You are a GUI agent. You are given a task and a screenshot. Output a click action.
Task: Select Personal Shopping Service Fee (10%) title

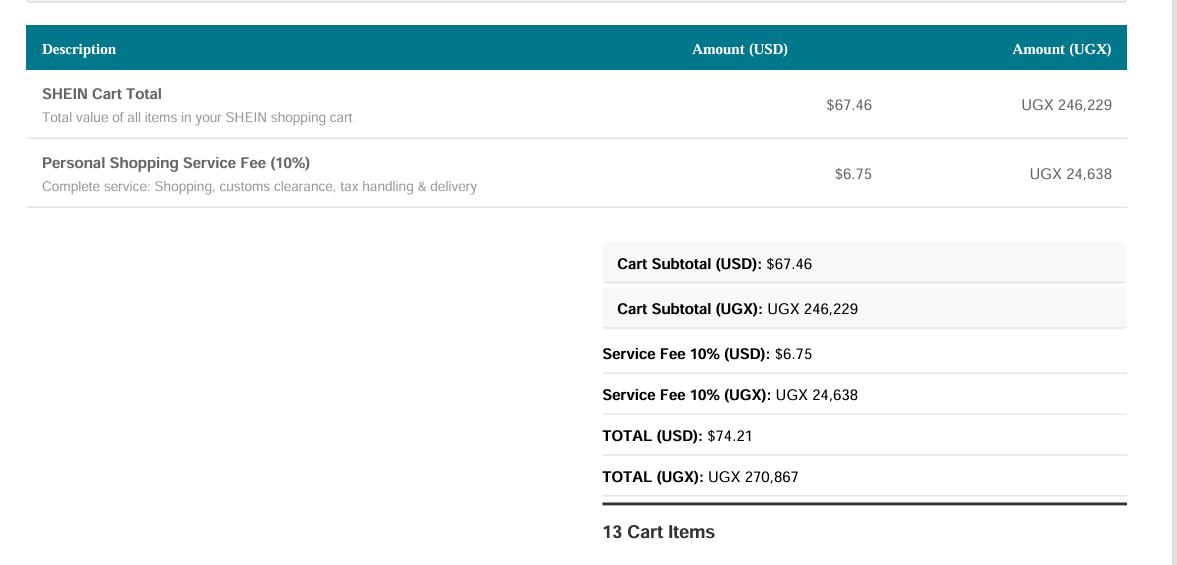pyautogui.click(x=176, y=163)
